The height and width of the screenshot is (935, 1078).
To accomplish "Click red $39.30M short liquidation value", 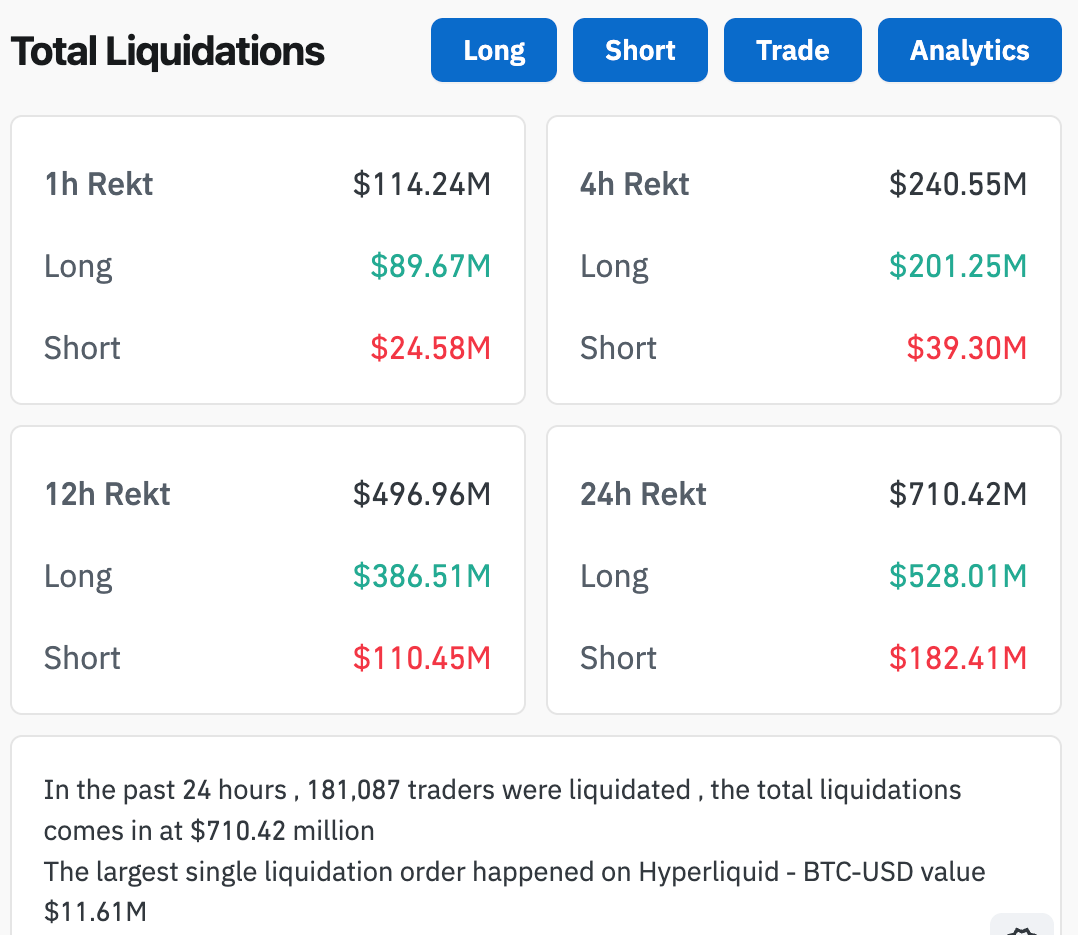I will (966, 348).
